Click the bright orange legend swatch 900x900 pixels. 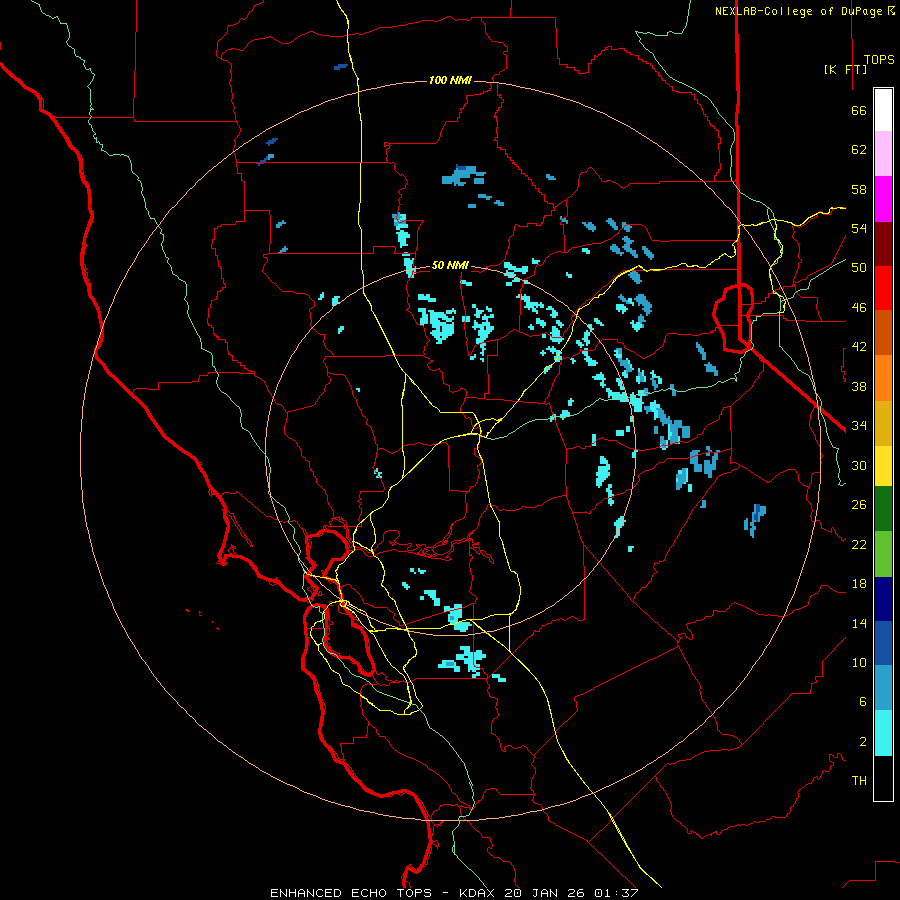click(883, 378)
